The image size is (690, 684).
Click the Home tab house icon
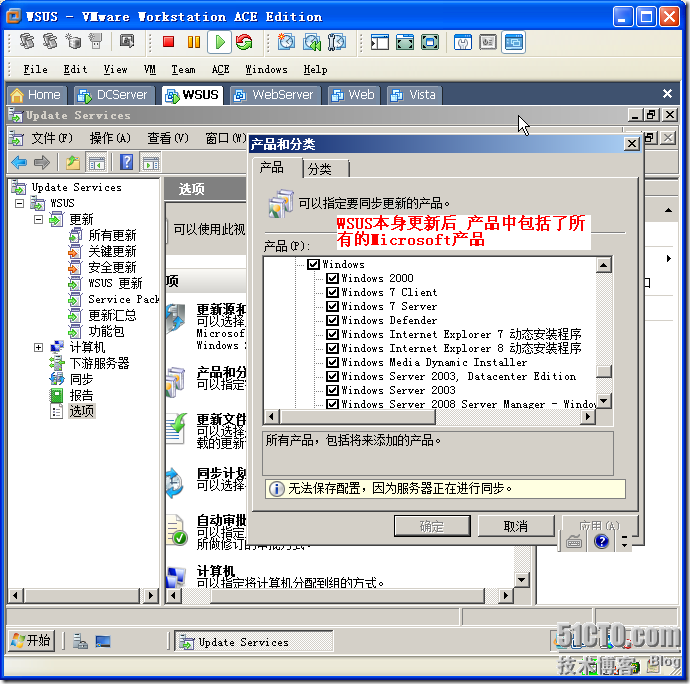tap(17, 95)
